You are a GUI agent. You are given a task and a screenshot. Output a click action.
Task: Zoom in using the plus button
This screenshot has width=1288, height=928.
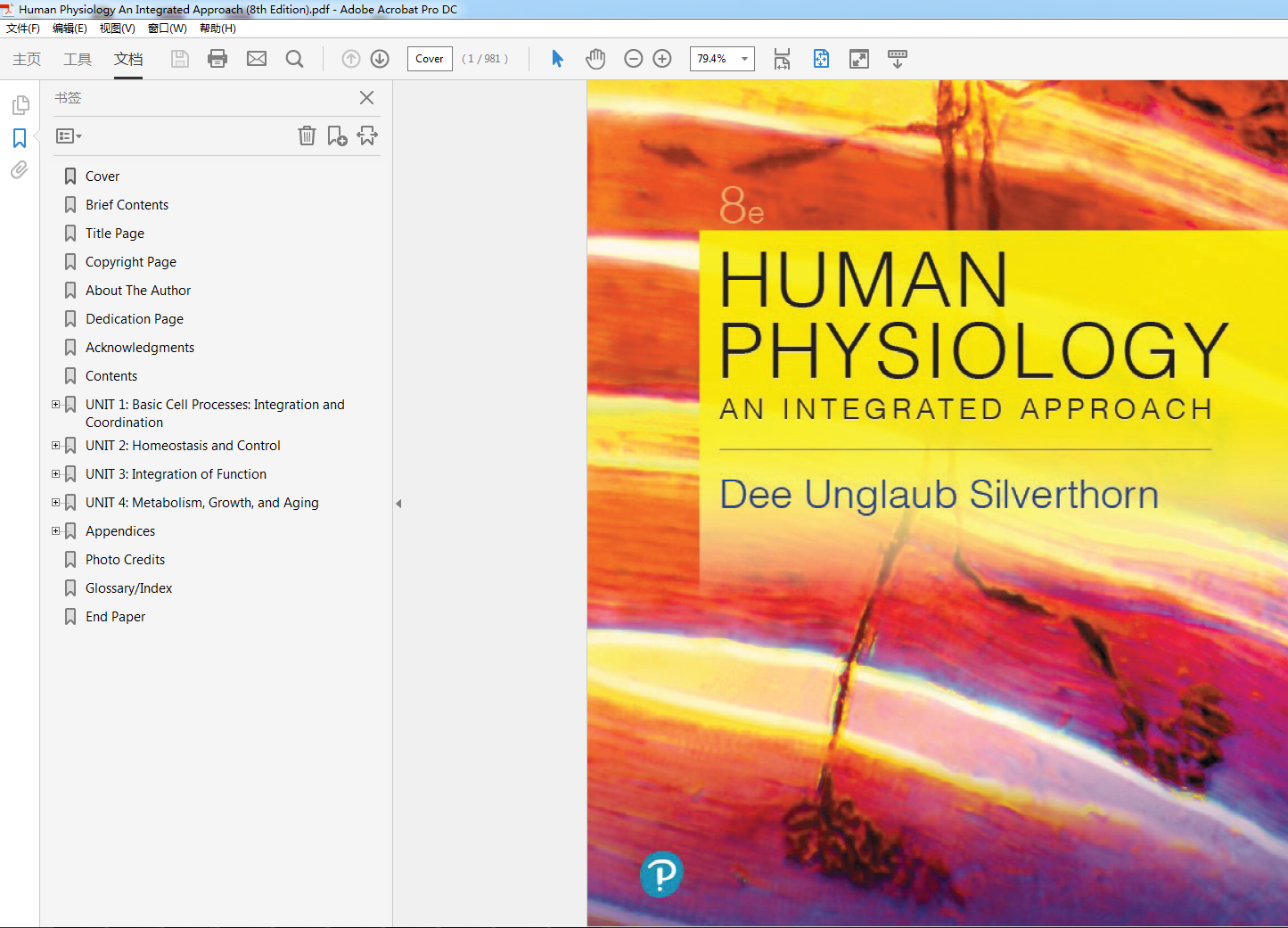click(x=661, y=59)
